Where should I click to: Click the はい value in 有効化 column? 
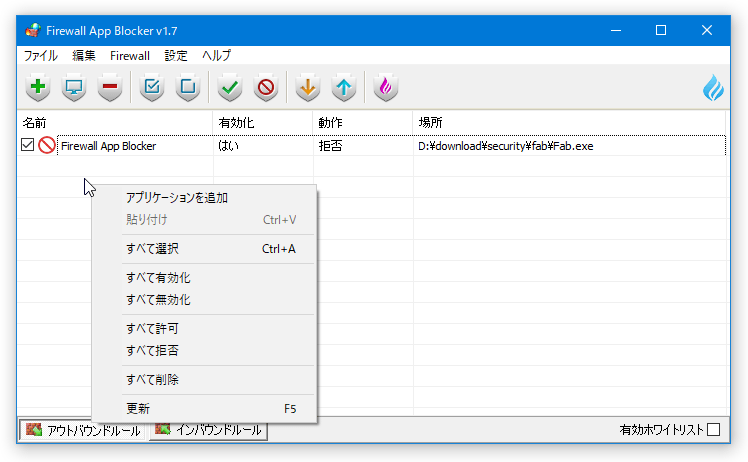[228, 146]
